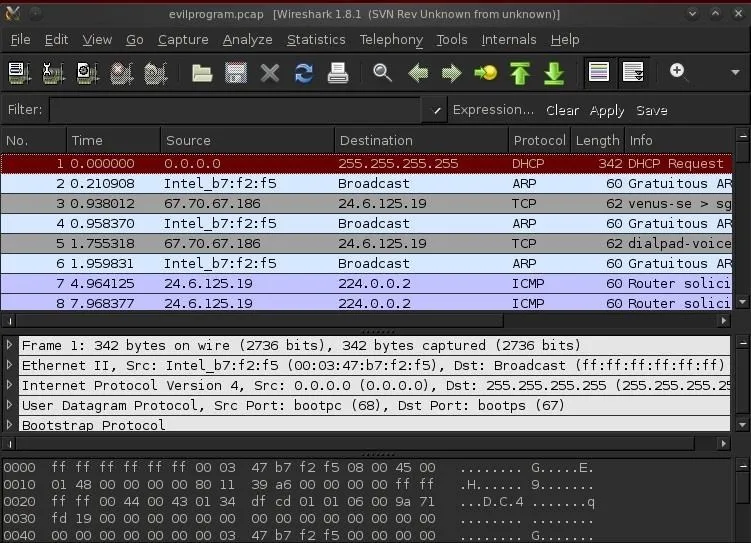Image resolution: width=751 pixels, height=543 pixels.
Task: Reload the capture file icon
Action: point(304,73)
